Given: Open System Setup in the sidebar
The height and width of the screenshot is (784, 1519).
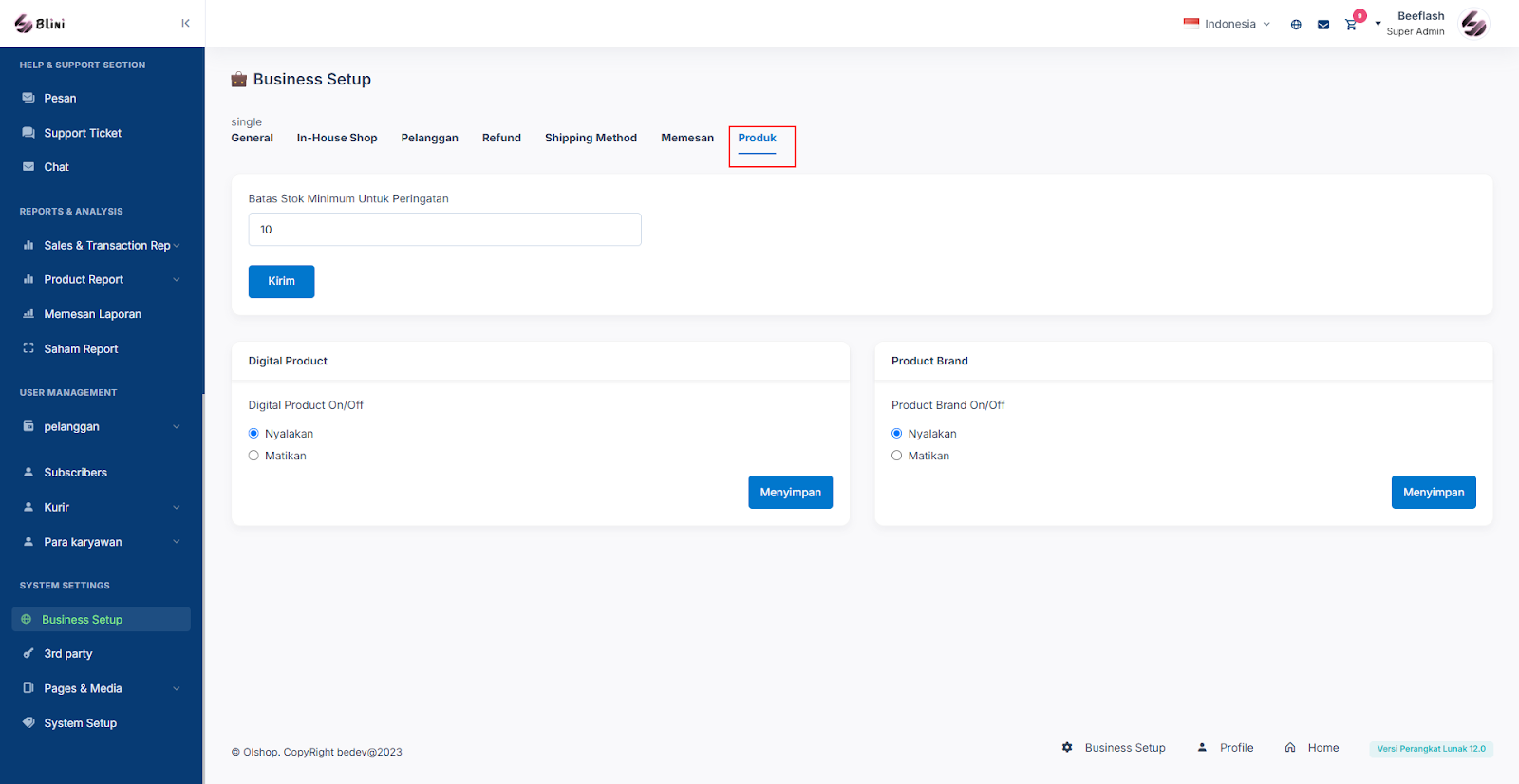Looking at the screenshot, I should pyautogui.click(x=80, y=722).
